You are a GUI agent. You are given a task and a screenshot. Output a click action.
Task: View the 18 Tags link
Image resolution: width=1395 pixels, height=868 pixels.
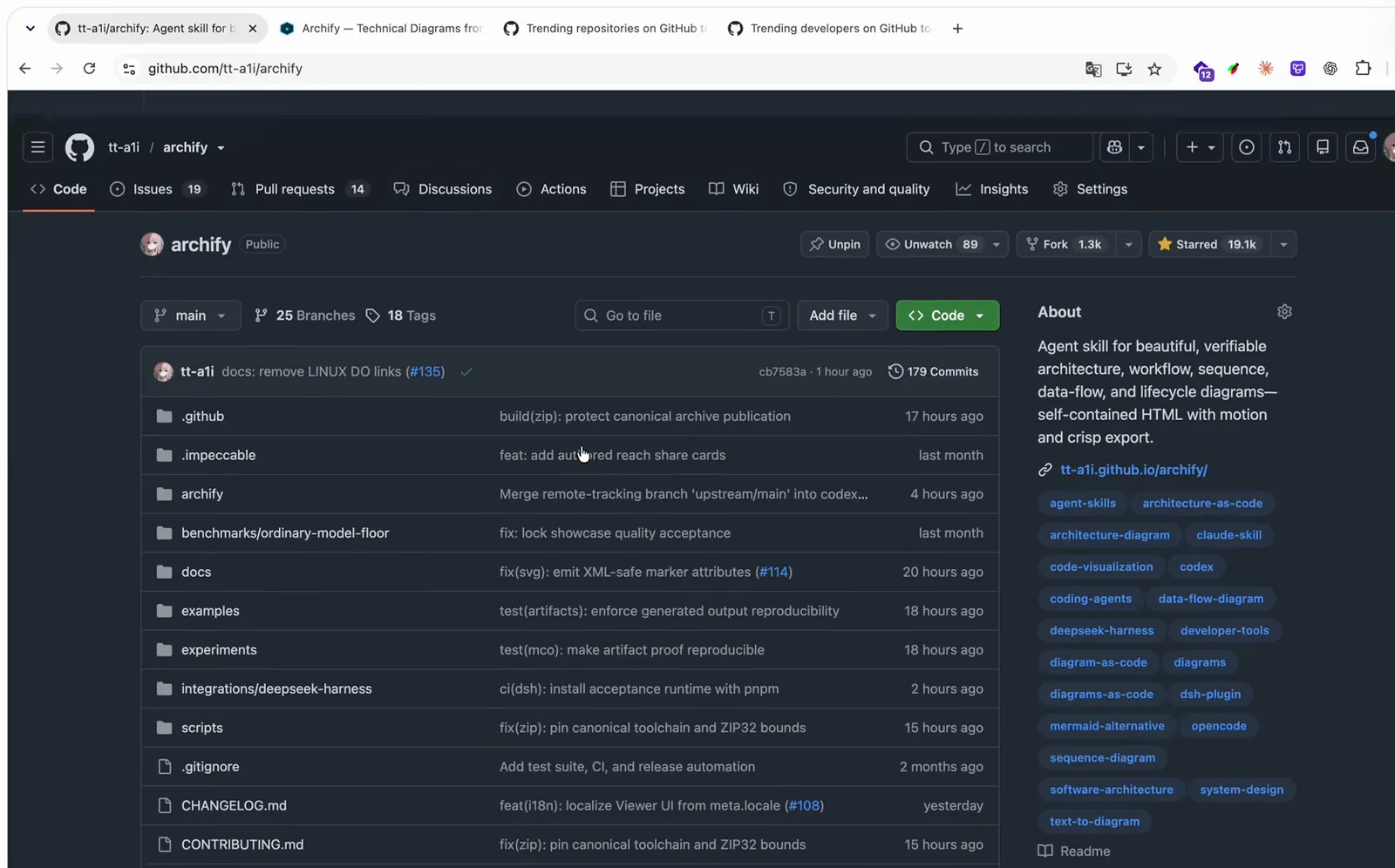[400, 315]
